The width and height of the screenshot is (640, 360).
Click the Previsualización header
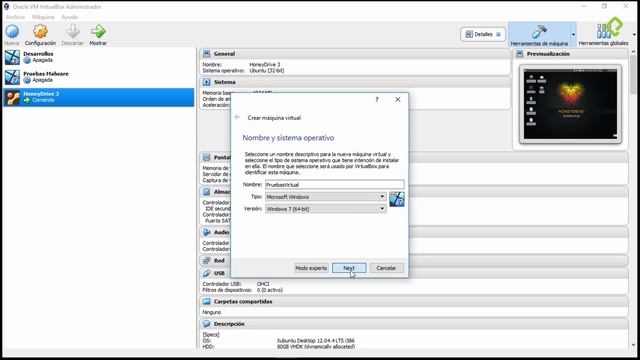point(570,54)
